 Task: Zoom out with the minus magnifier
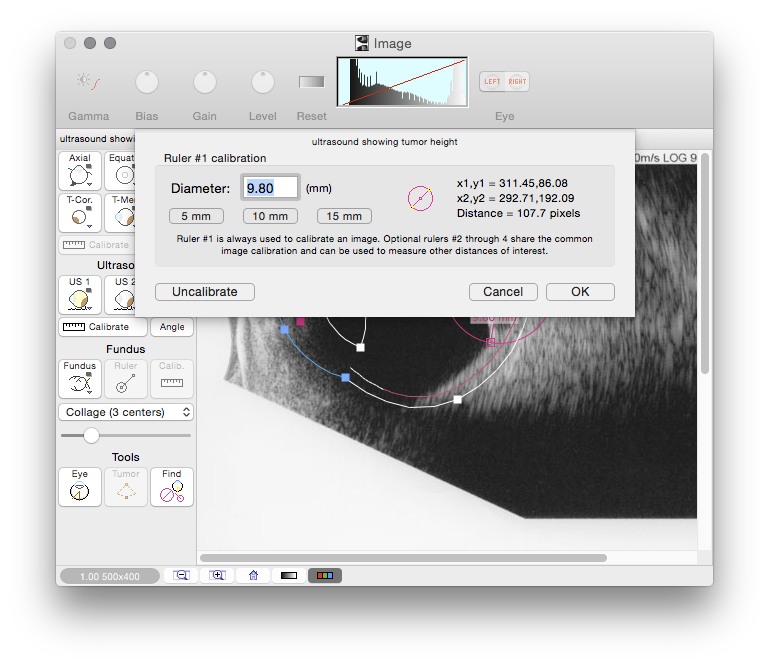pyautogui.click(x=181, y=575)
